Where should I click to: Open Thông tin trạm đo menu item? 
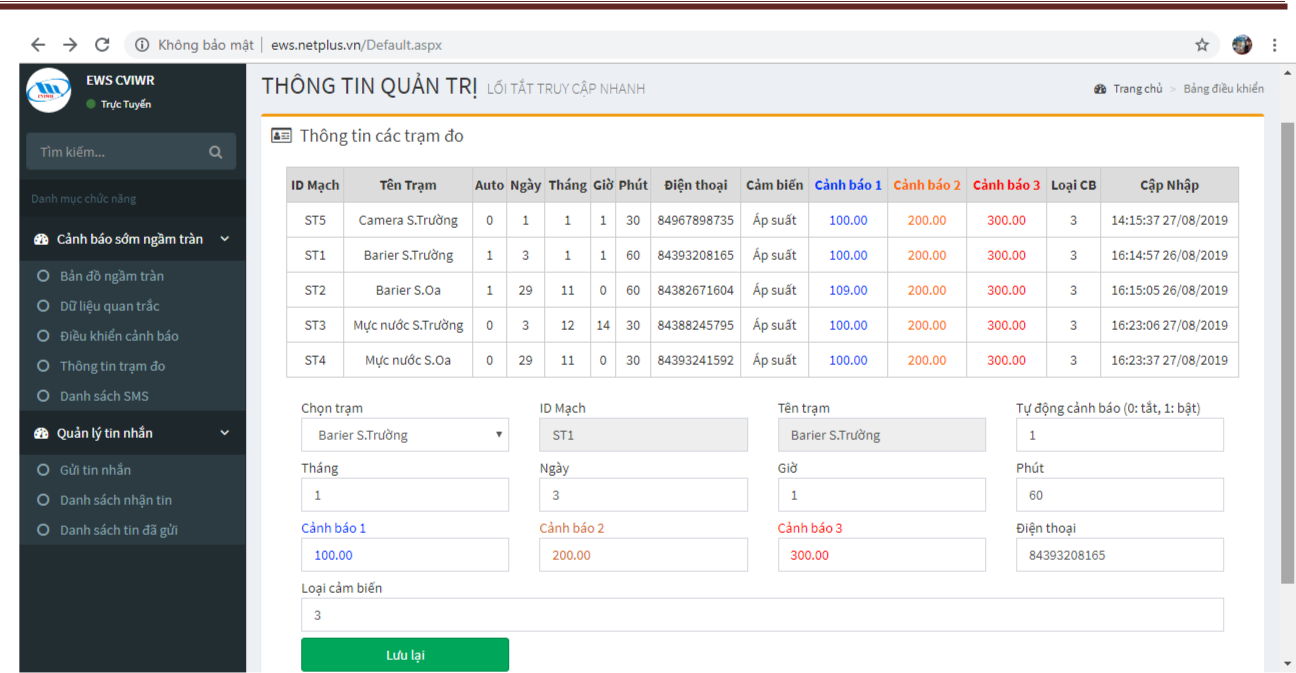113,366
